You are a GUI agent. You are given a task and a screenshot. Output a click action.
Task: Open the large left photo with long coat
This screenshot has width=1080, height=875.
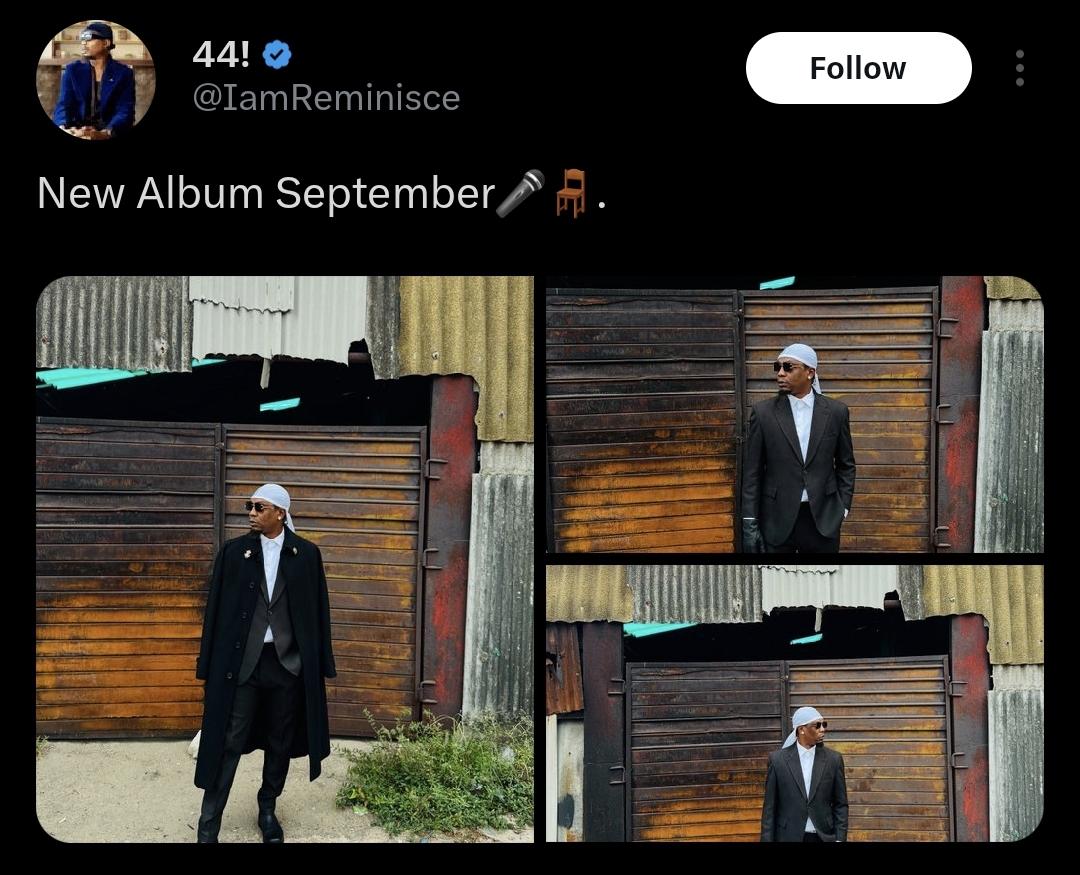(x=285, y=558)
